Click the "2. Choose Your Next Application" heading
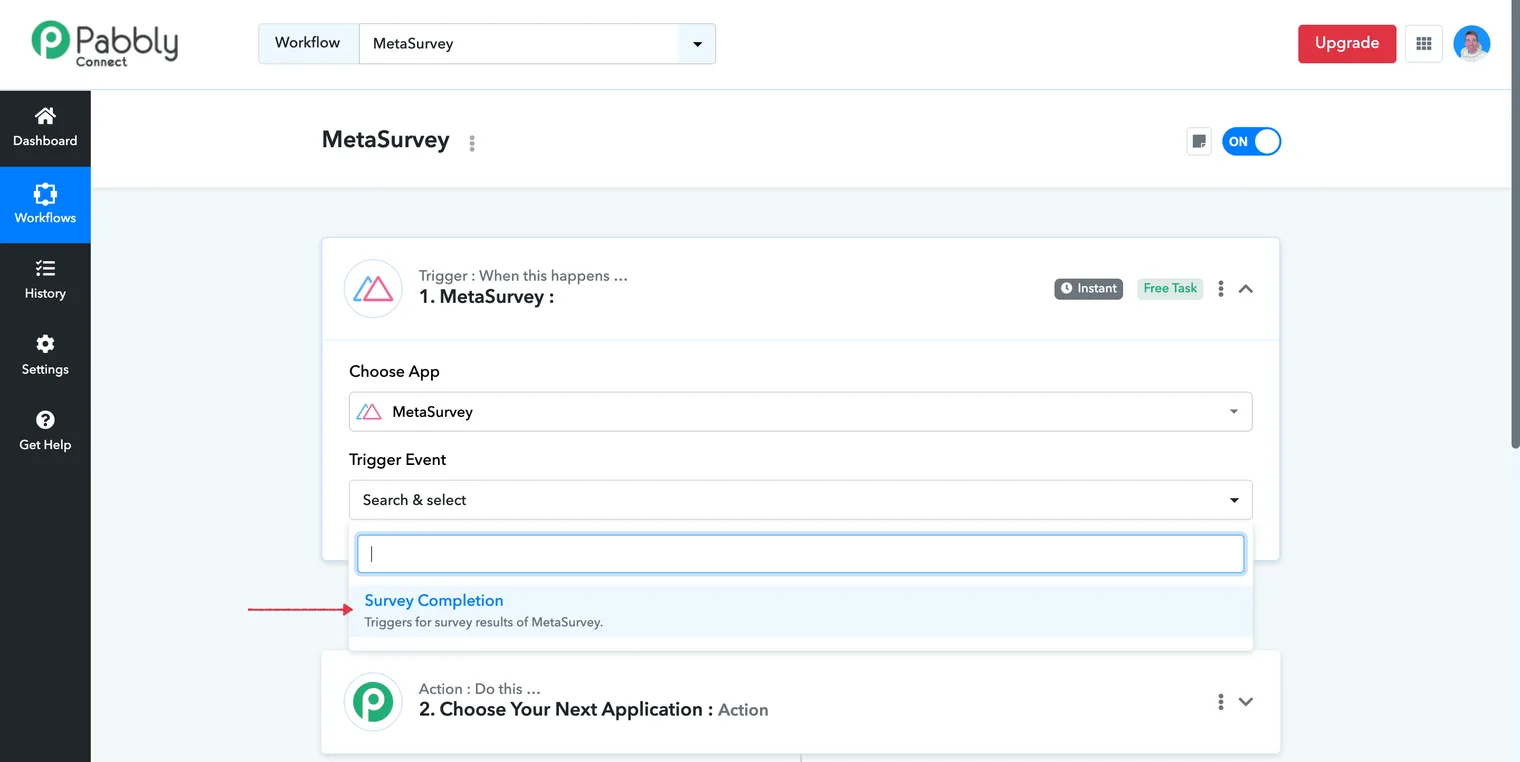 tap(566, 710)
